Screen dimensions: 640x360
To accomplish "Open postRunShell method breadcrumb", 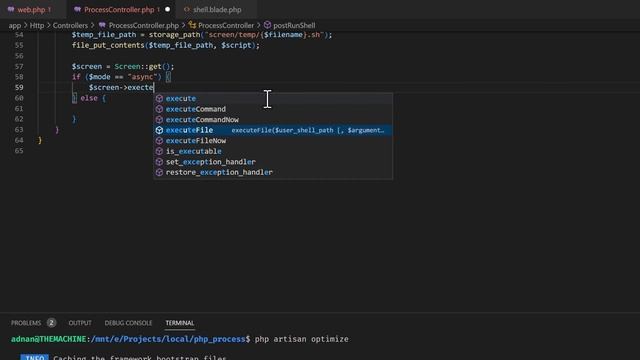I will [294, 25].
